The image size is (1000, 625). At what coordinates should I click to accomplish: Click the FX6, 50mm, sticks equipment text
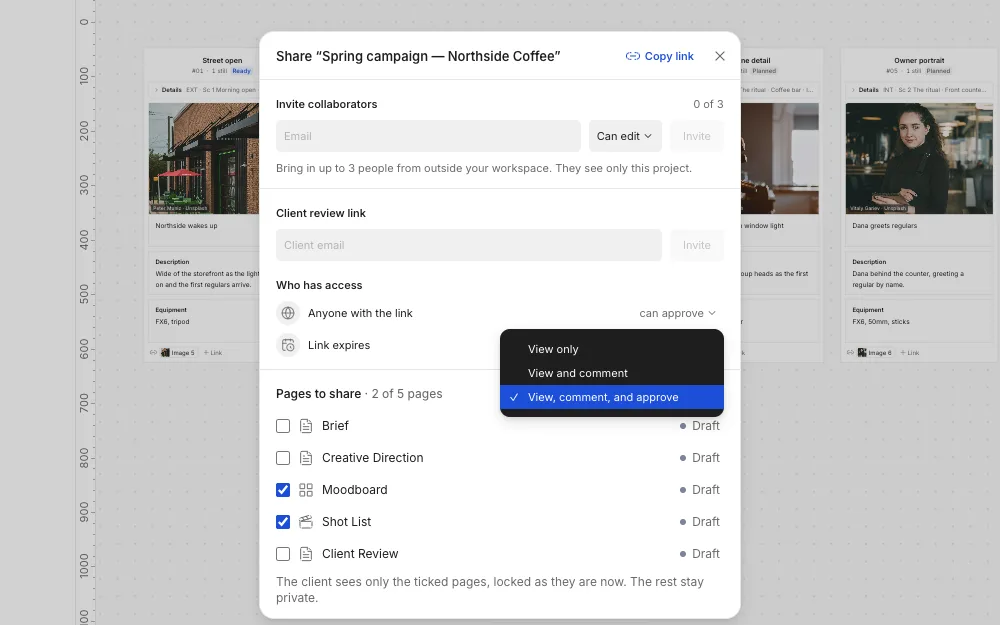click(881, 321)
